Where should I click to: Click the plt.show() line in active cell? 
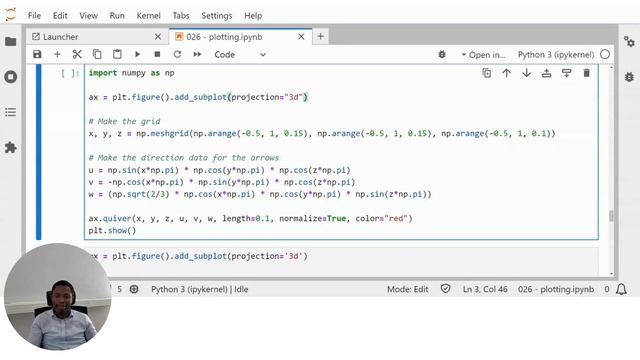coord(112,231)
